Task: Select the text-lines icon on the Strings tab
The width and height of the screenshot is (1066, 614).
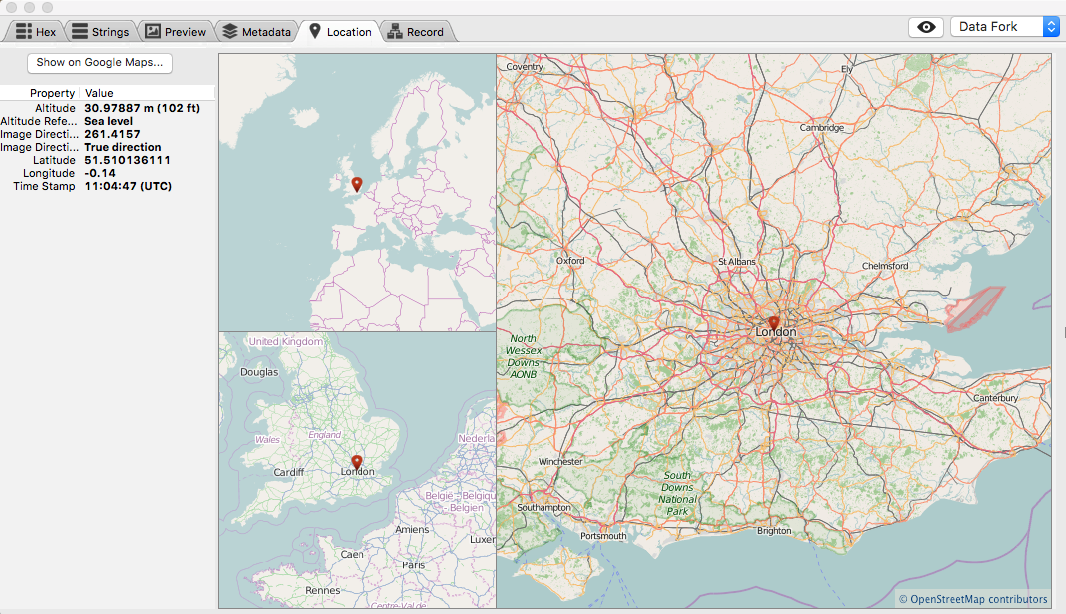Action: pyautogui.click(x=79, y=31)
